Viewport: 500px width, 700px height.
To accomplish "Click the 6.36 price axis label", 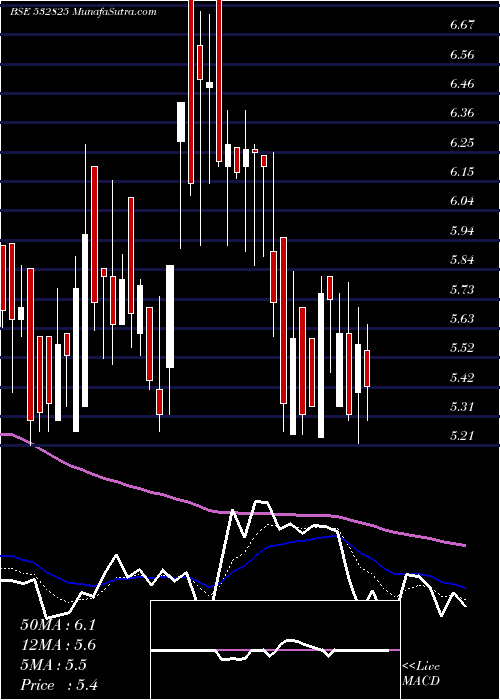I will 461,112.
